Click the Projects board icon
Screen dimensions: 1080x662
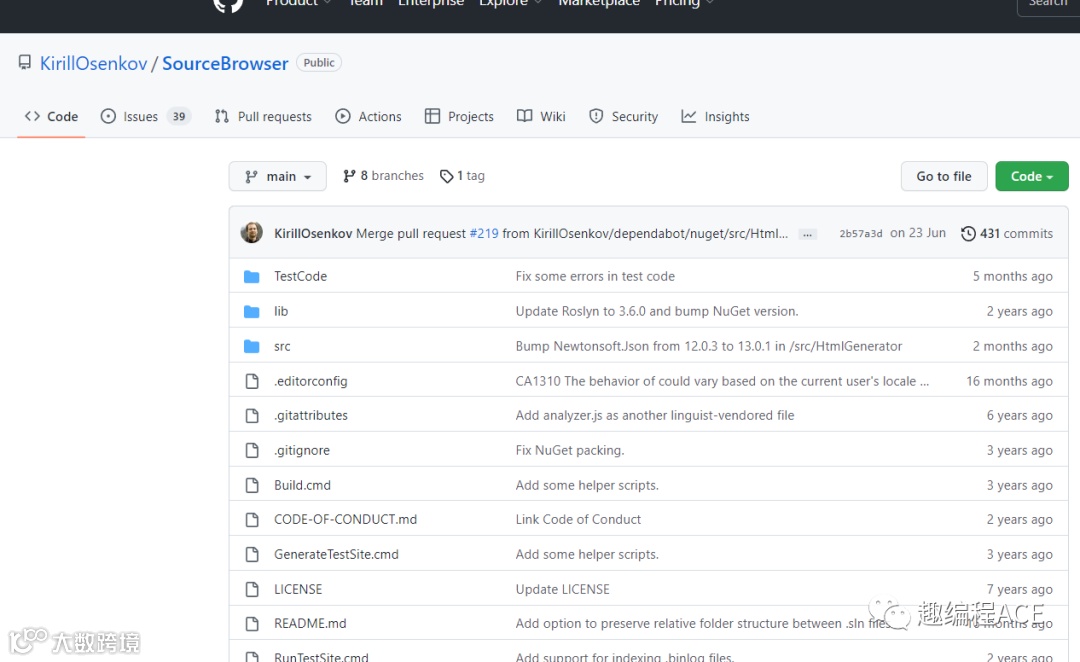(x=433, y=116)
